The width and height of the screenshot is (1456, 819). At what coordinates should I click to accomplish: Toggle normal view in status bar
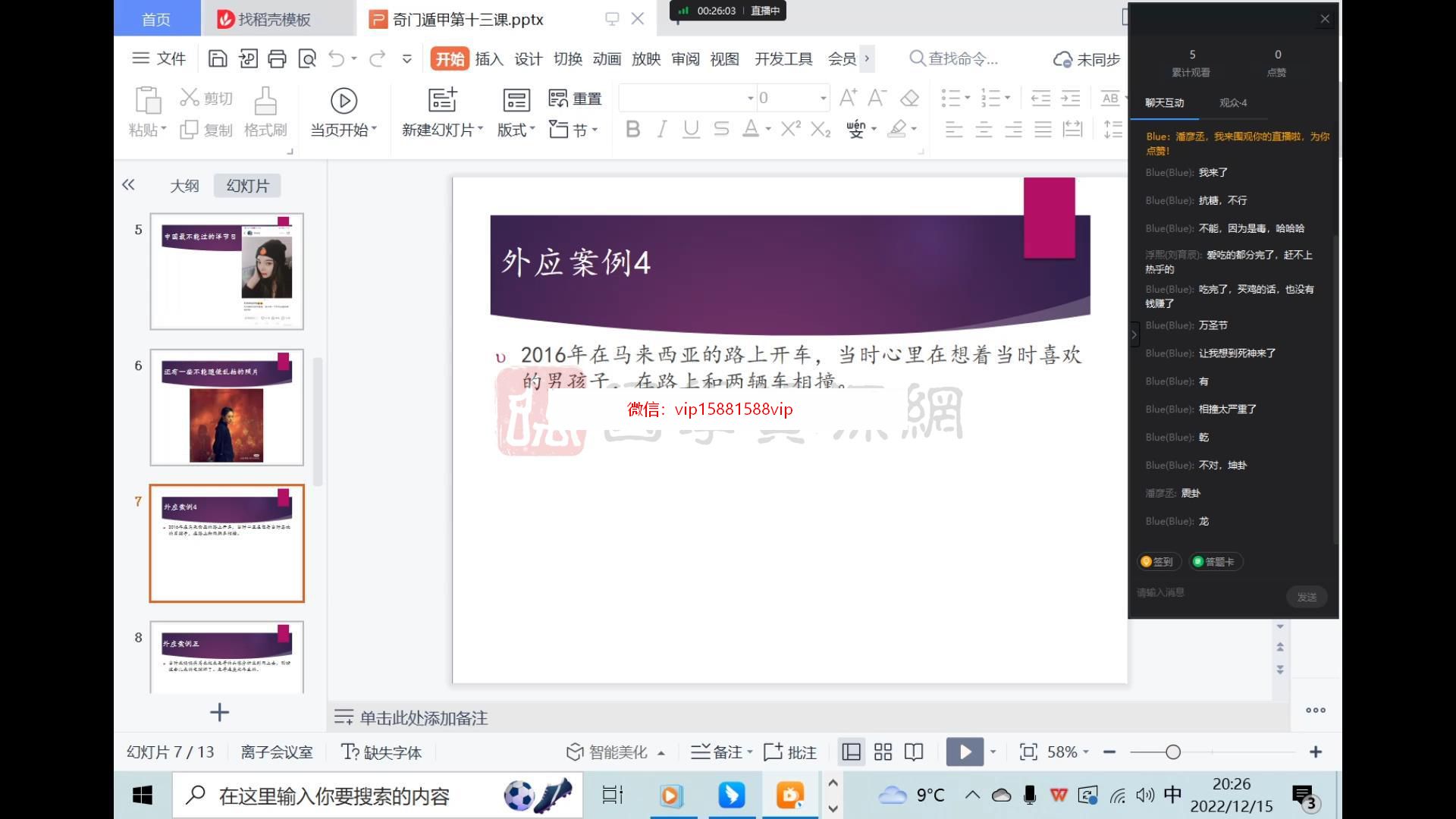(x=852, y=752)
